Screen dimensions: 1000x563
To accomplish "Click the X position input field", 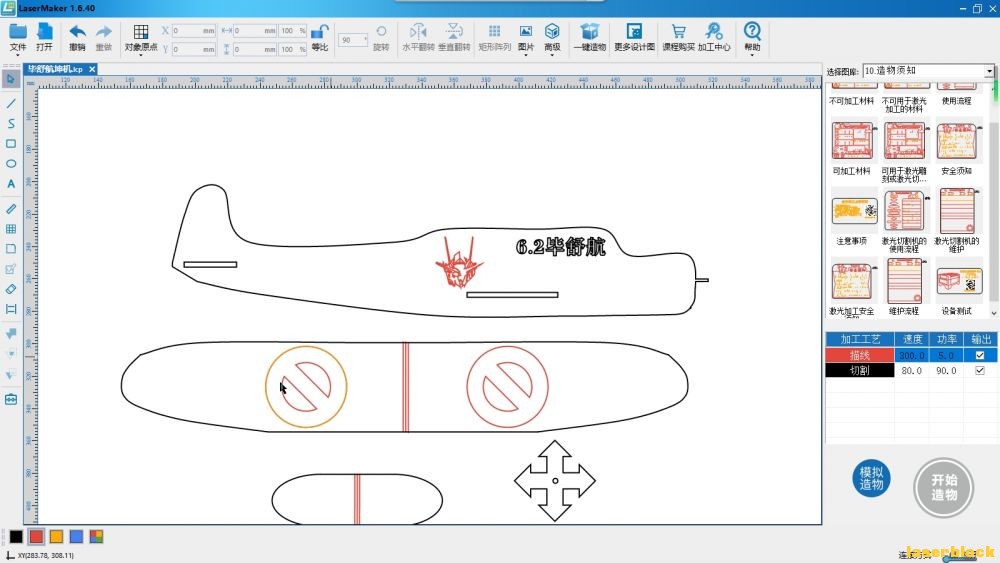I will [194, 31].
